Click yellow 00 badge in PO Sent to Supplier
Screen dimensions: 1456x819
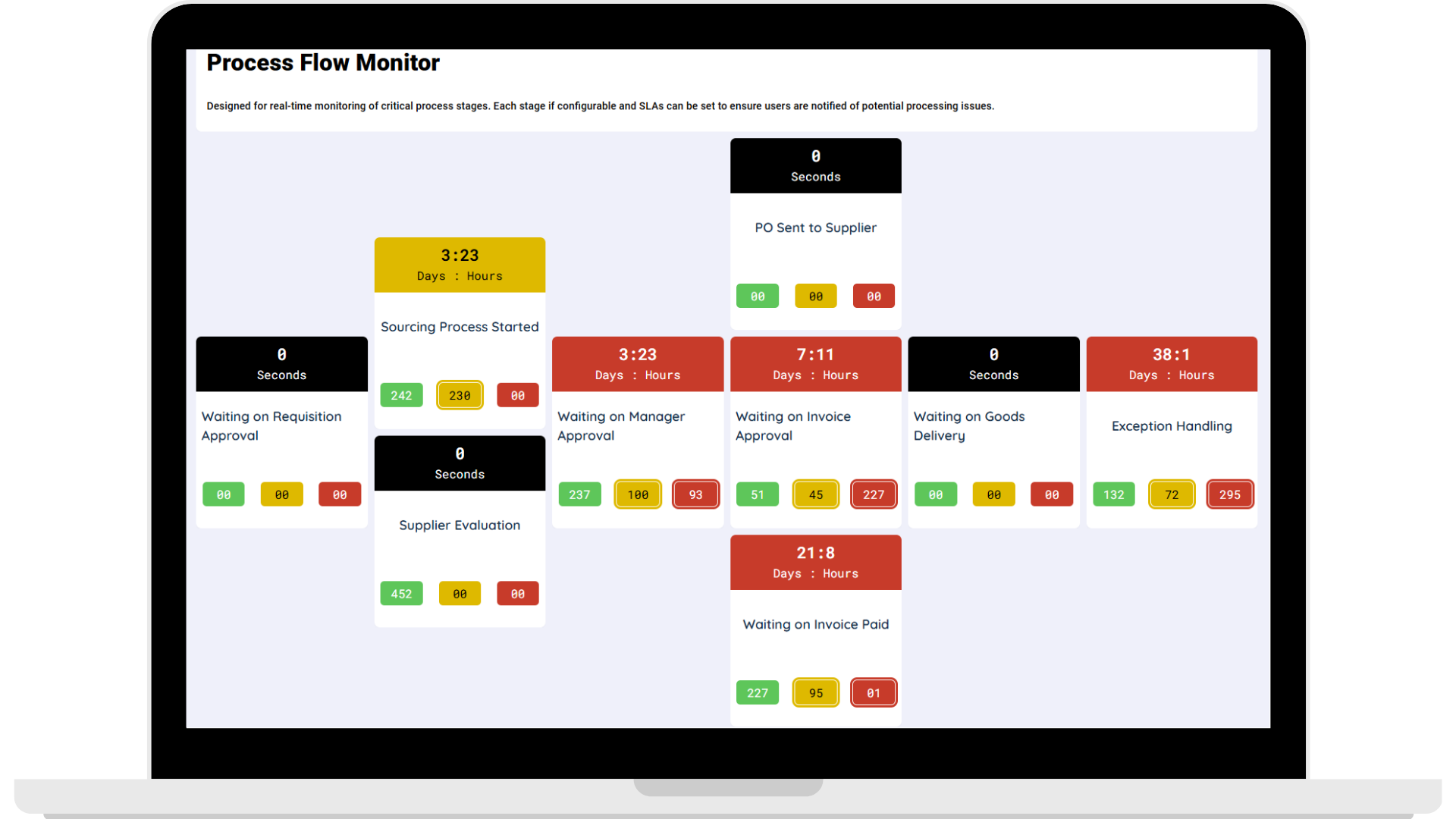tap(816, 296)
